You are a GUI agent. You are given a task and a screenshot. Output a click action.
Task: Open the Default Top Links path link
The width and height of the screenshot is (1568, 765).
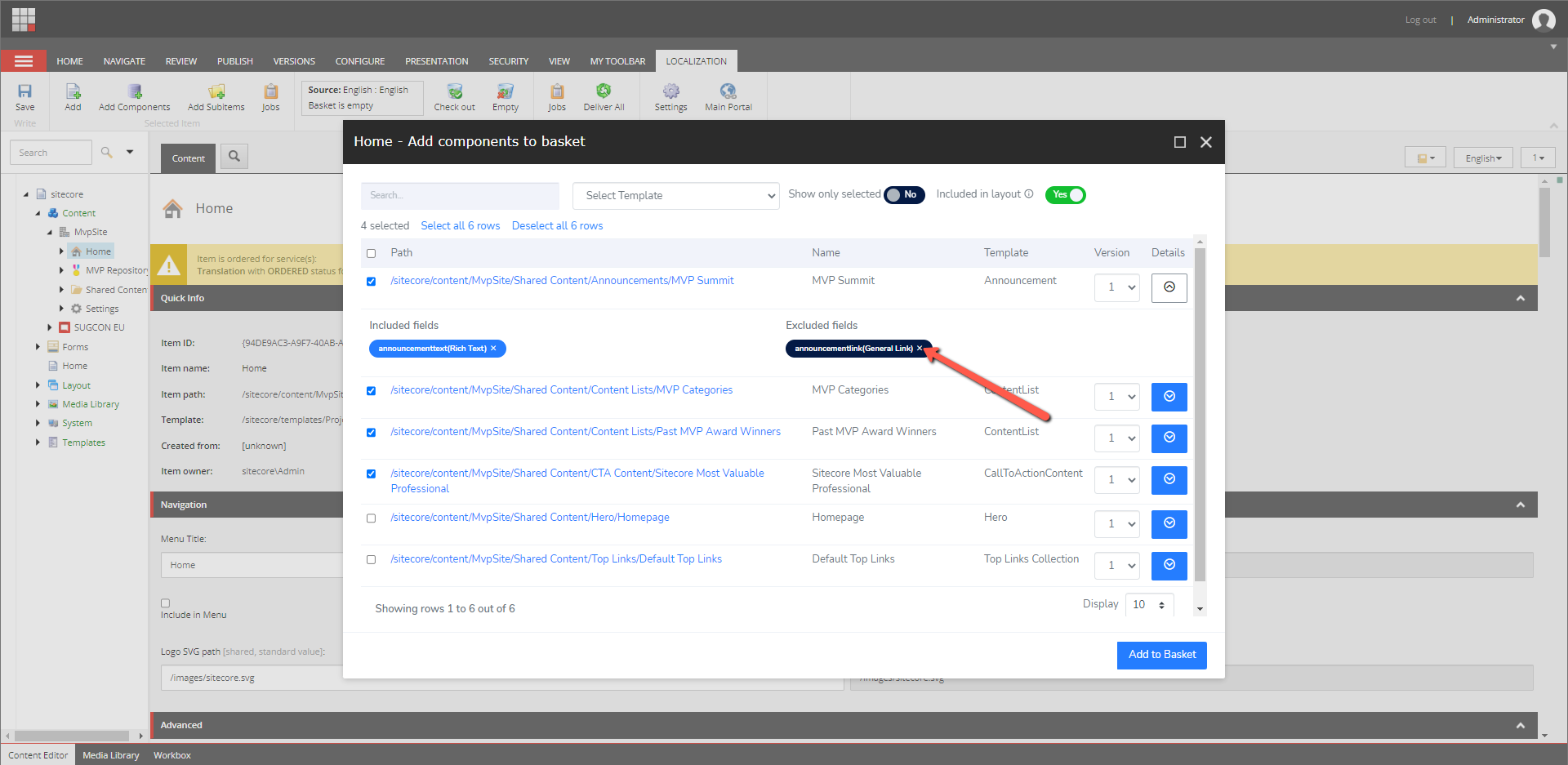pyautogui.click(x=556, y=559)
